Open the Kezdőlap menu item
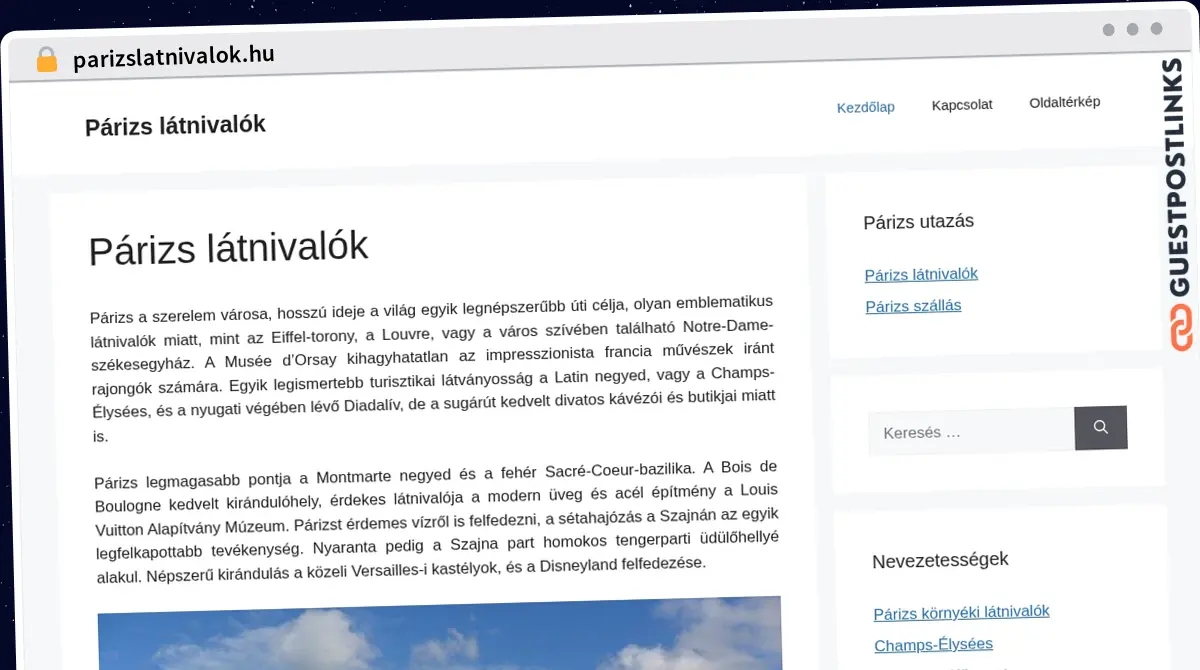The height and width of the screenshot is (670, 1200). 865,107
